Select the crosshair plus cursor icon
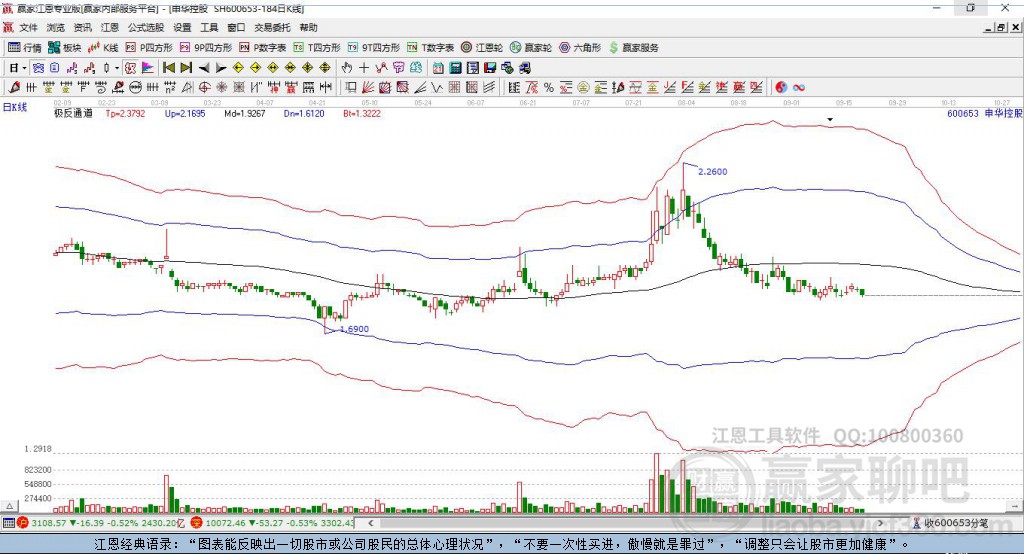This screenshot has width=1024, height=554. pos(364,68)
